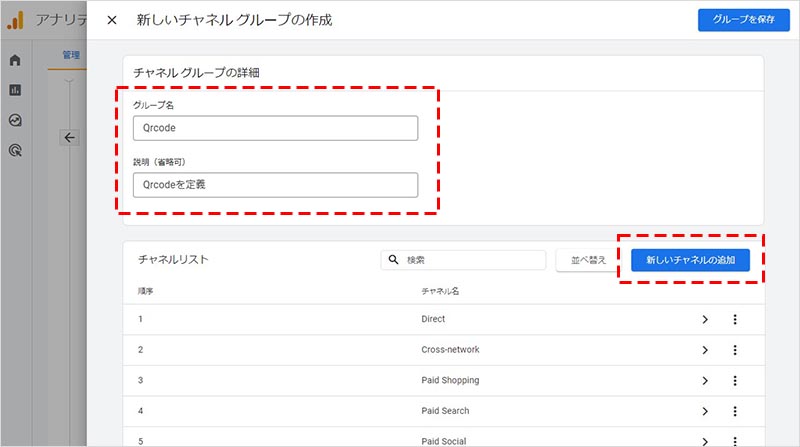Open Reports icon in left sidebar
Viewport: 800px width, 447px height.
point(15,90)
